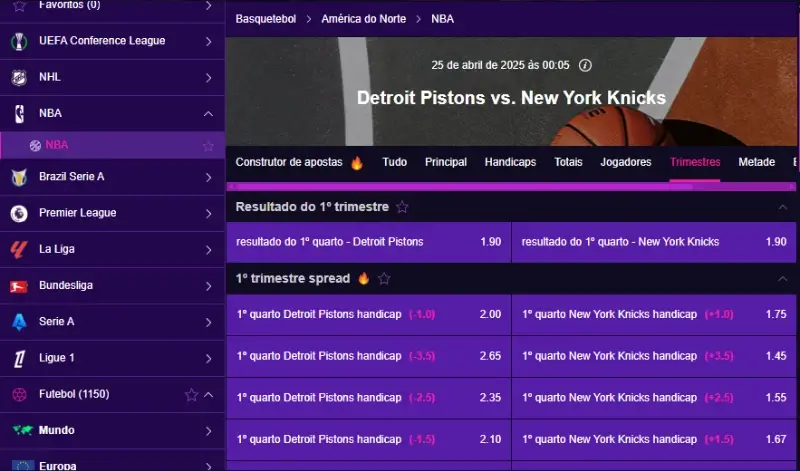Expand the NHL chevron
Image resolution: width=800 pixels, height=471 pixels.
(208, 78)
